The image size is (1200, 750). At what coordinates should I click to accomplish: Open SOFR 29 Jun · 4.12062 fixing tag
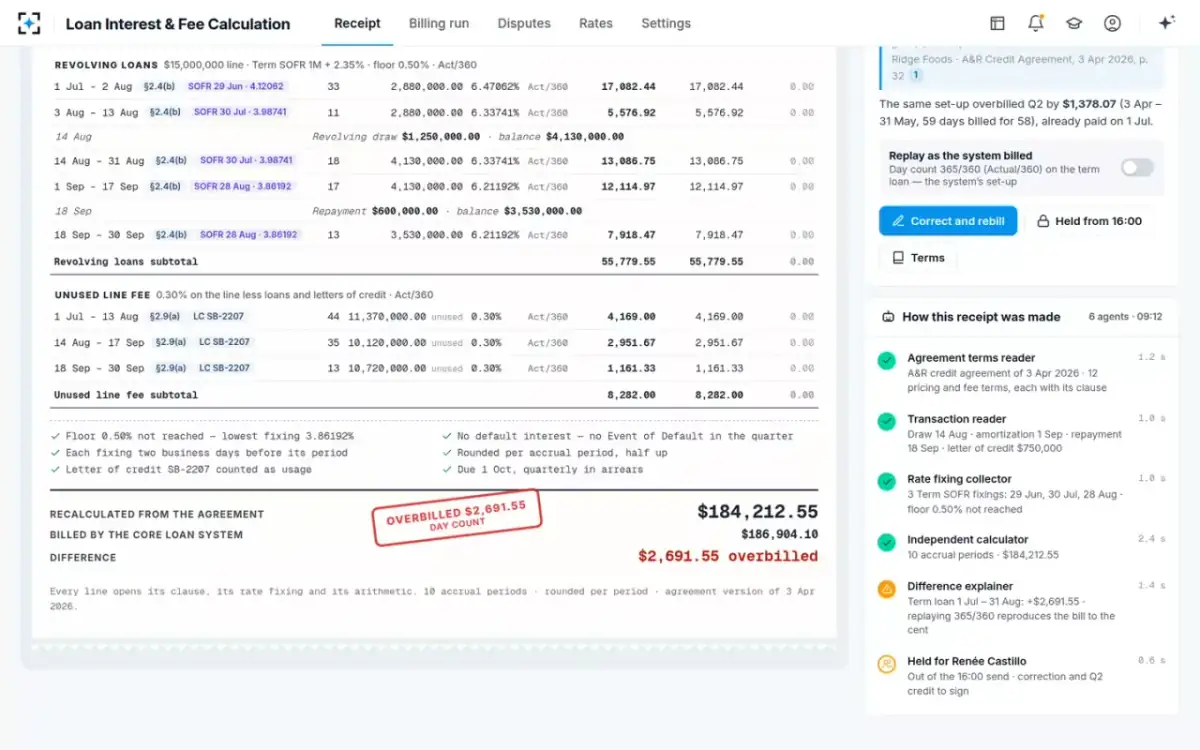click(237, 86)
